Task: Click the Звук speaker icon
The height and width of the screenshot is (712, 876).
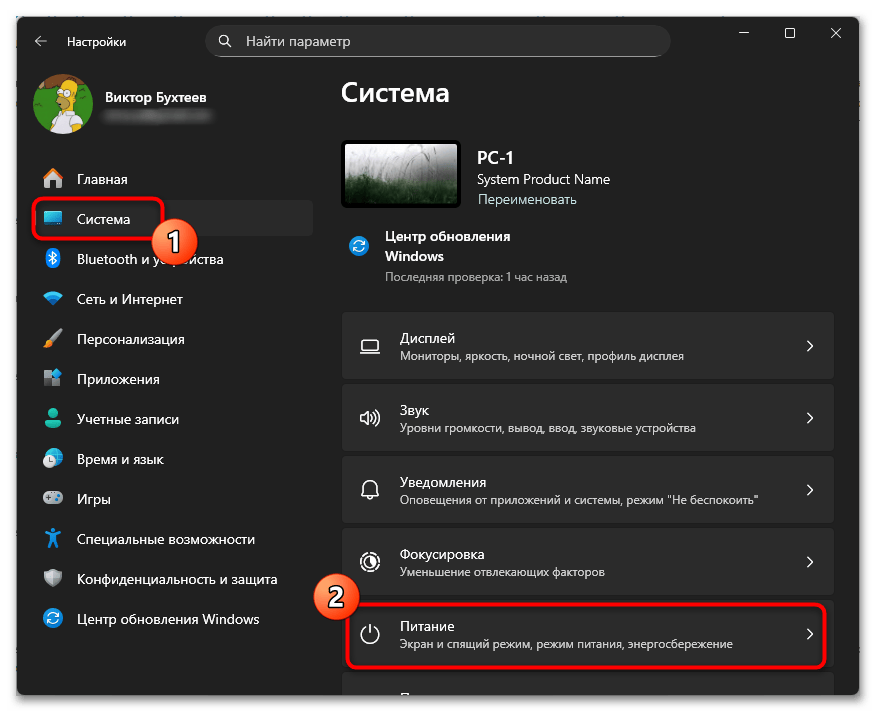Action: click(370, 418)
